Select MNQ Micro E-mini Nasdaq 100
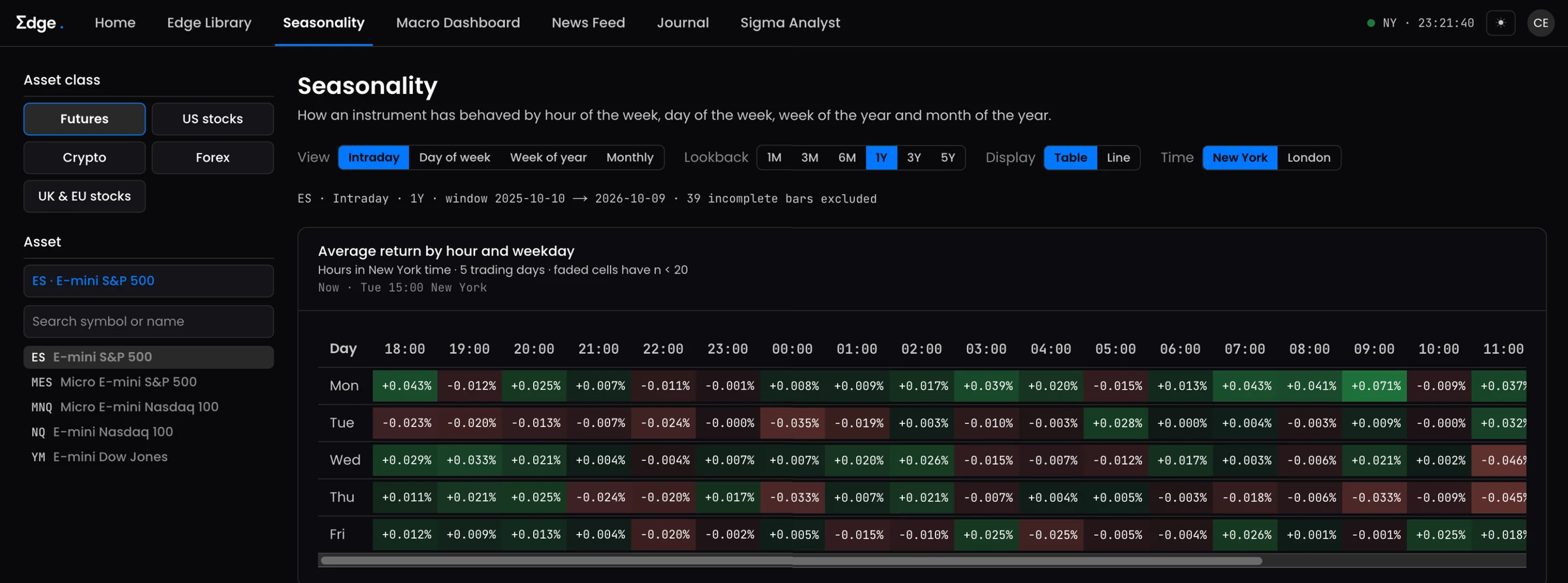 coord(148,407)
